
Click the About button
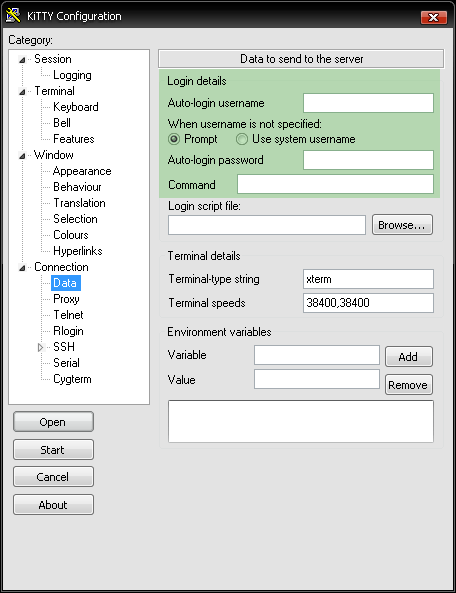tap(53, 505)
